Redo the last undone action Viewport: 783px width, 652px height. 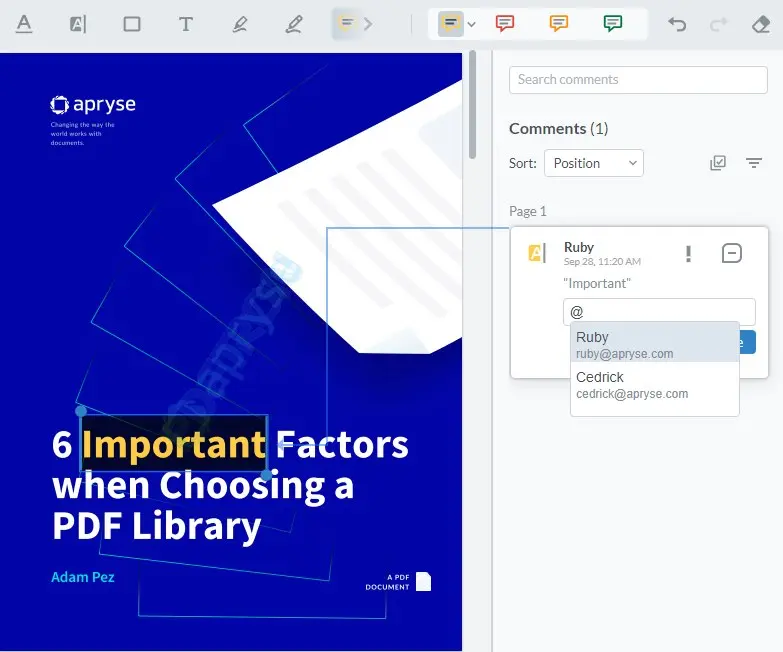(719, 24)
